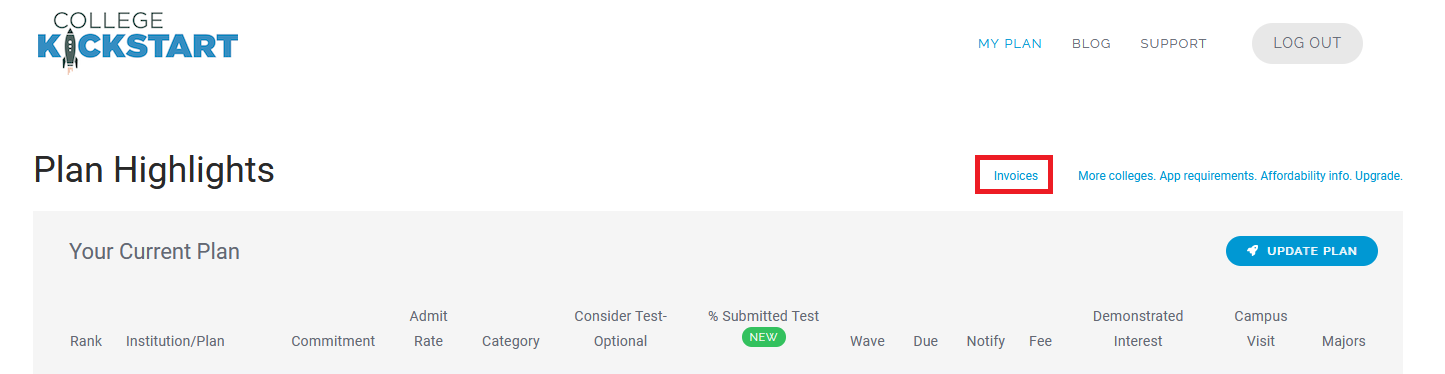Image resolution: width=1445 pixels, height=374 pixels.
Task: Click the Log Out button
Action: [1307, 43]
